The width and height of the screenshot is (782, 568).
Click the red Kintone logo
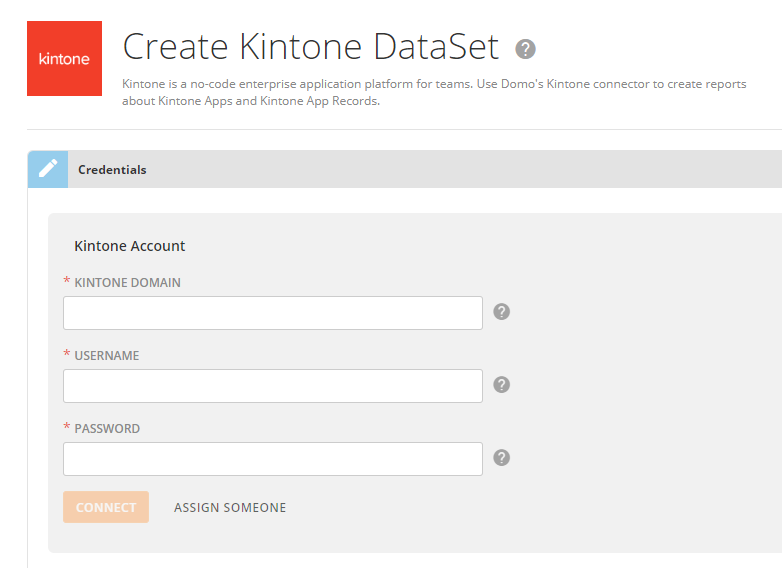click(x=64, y=58)
